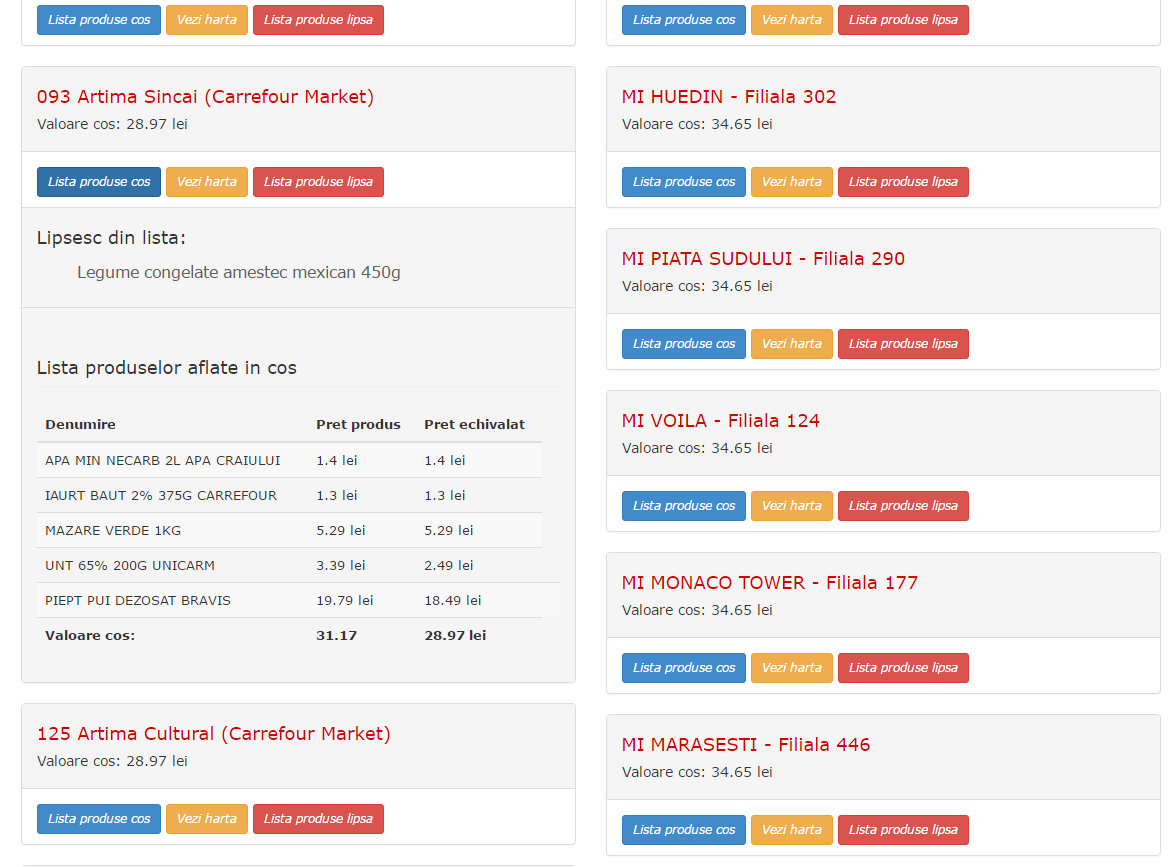The height and width of the screenshot is (867, 1171).
Task: Show Lista produse lipsa for 093 Artima Sincai
Action: pyautogui.click(x=318, y=181)
